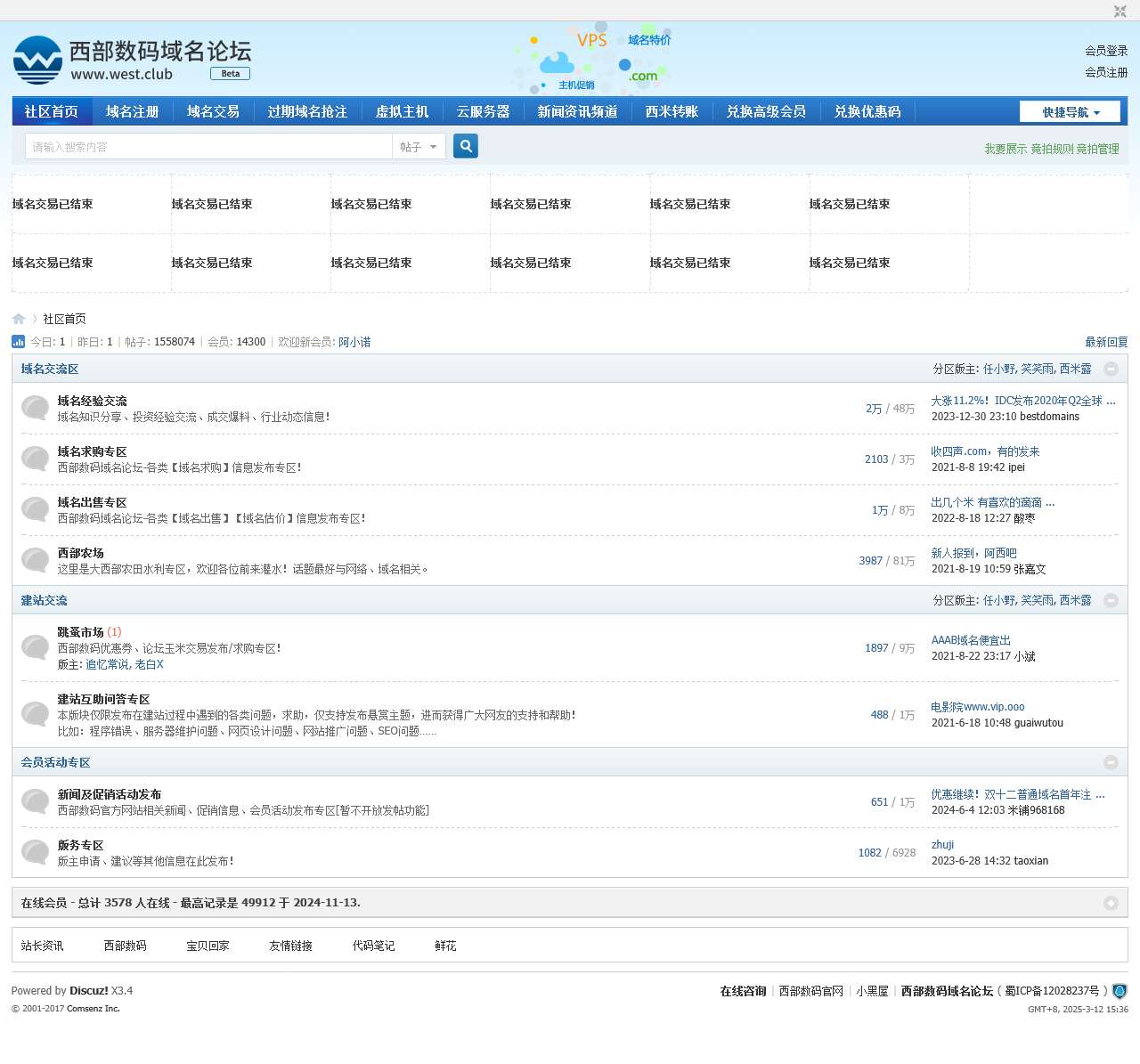Open the 帖子 search type dropdown
Screen dimensions: 1140x1064
[x=419, y=146]
